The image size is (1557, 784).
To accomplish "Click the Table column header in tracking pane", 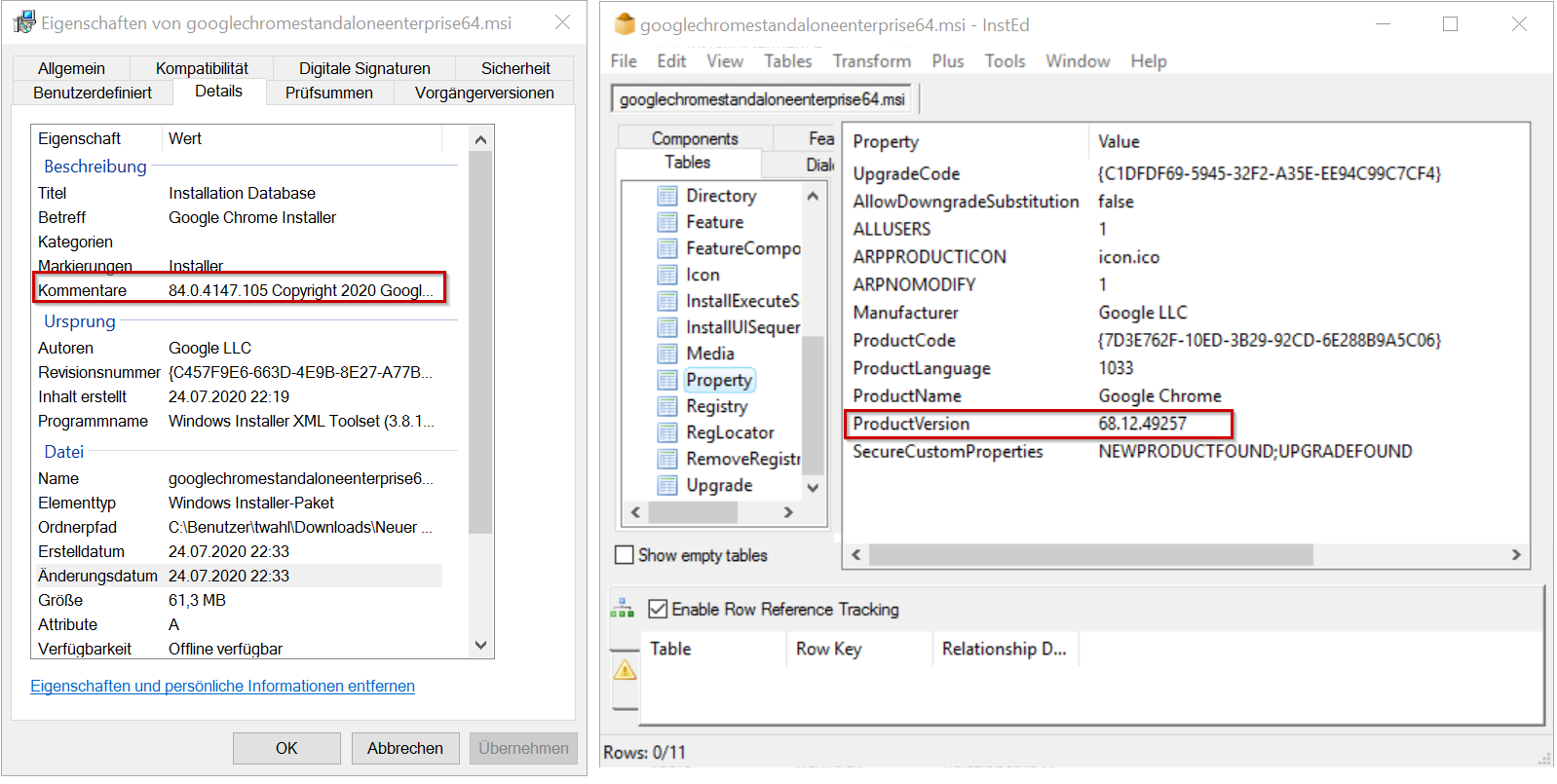I will click(x=713, y=649).
